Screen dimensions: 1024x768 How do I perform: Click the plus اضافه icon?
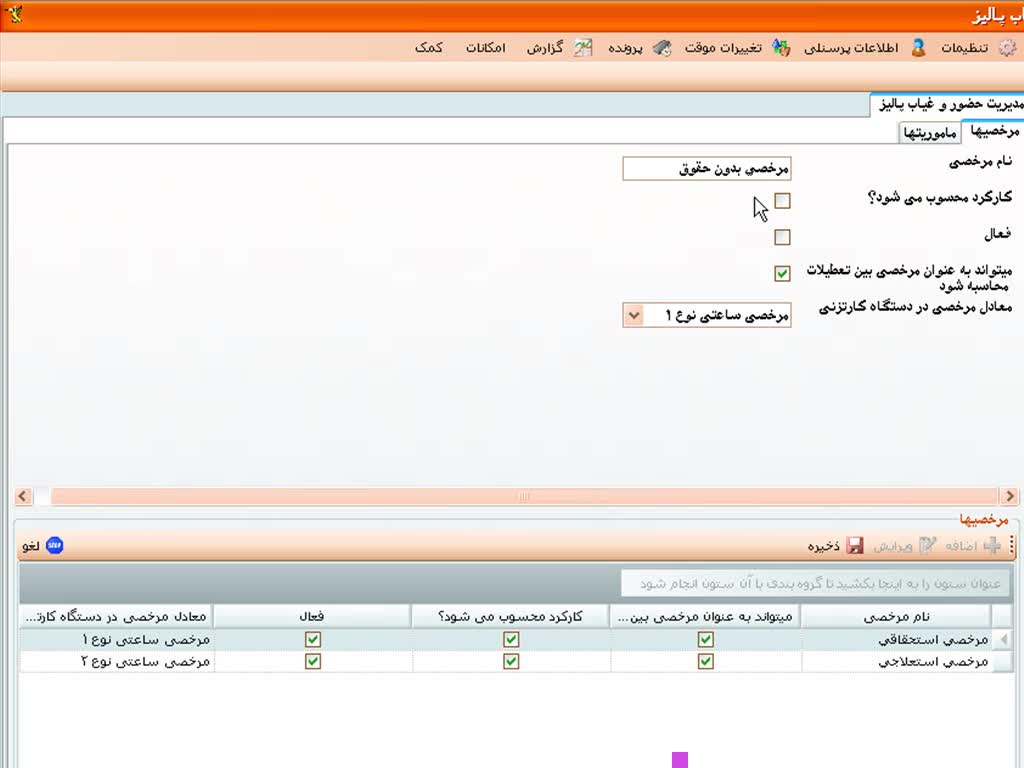coord(992,545)
